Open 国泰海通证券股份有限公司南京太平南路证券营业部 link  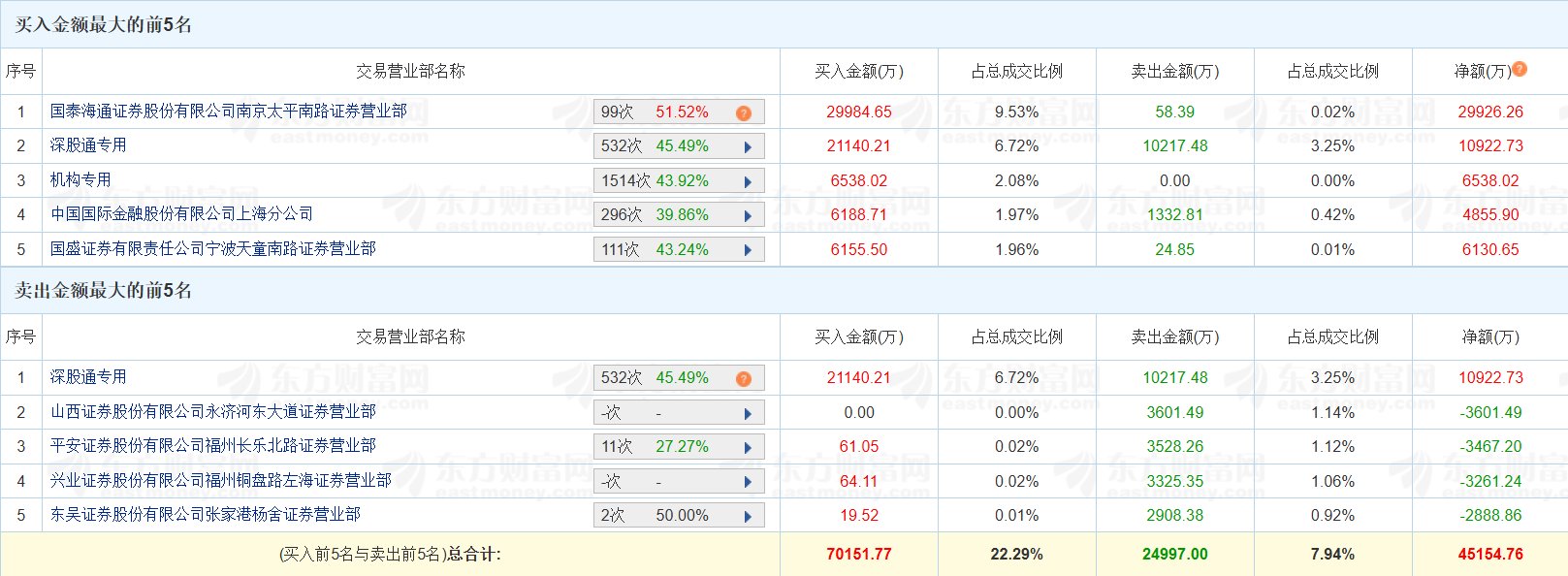pyautogui.click(x=229, y=112)
